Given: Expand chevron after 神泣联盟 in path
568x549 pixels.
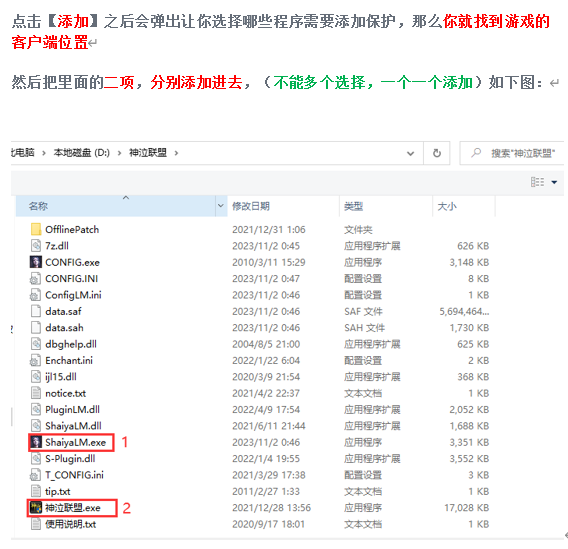Looking at the screenshot, I should (176, 153).
